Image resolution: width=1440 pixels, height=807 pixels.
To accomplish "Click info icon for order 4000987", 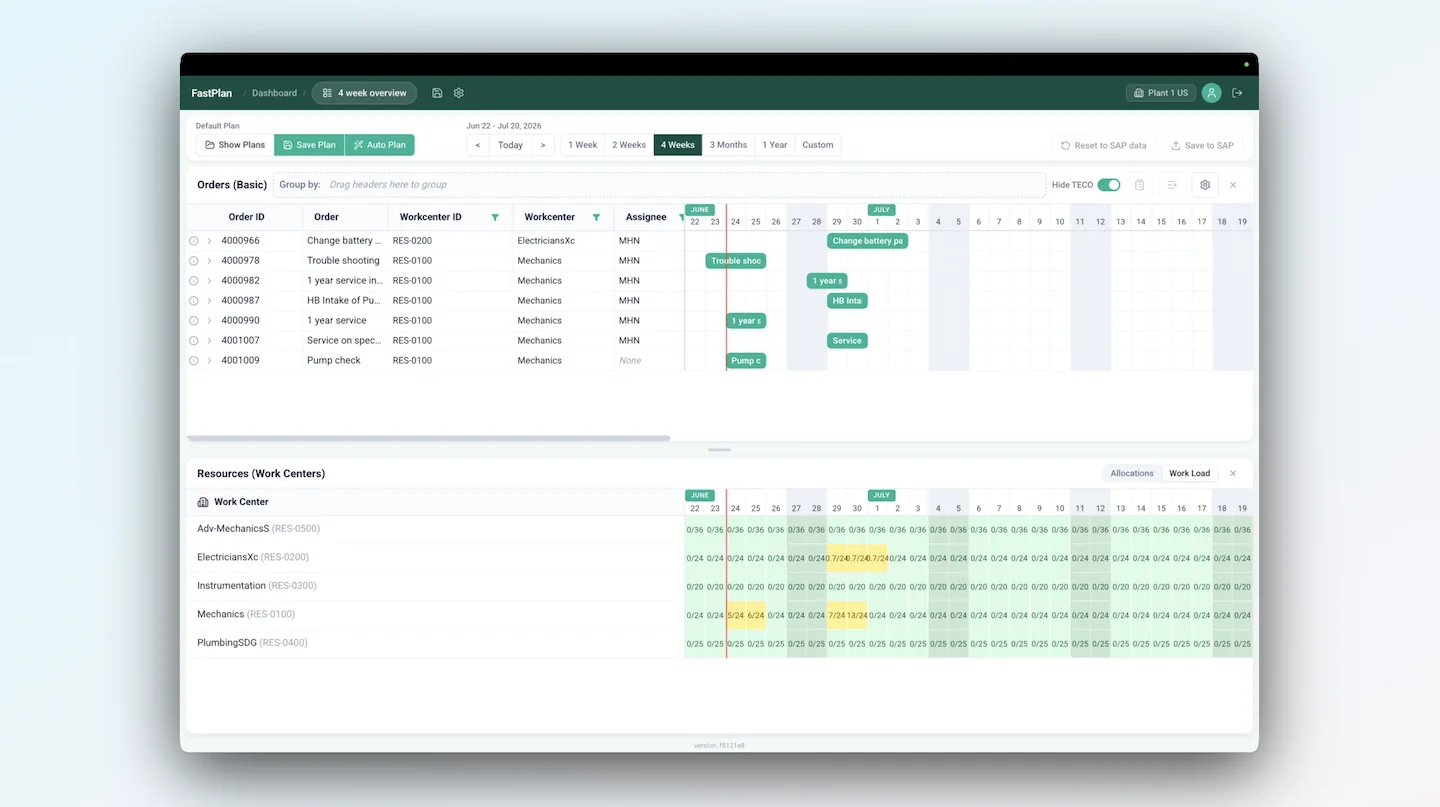I will point(194,301).
